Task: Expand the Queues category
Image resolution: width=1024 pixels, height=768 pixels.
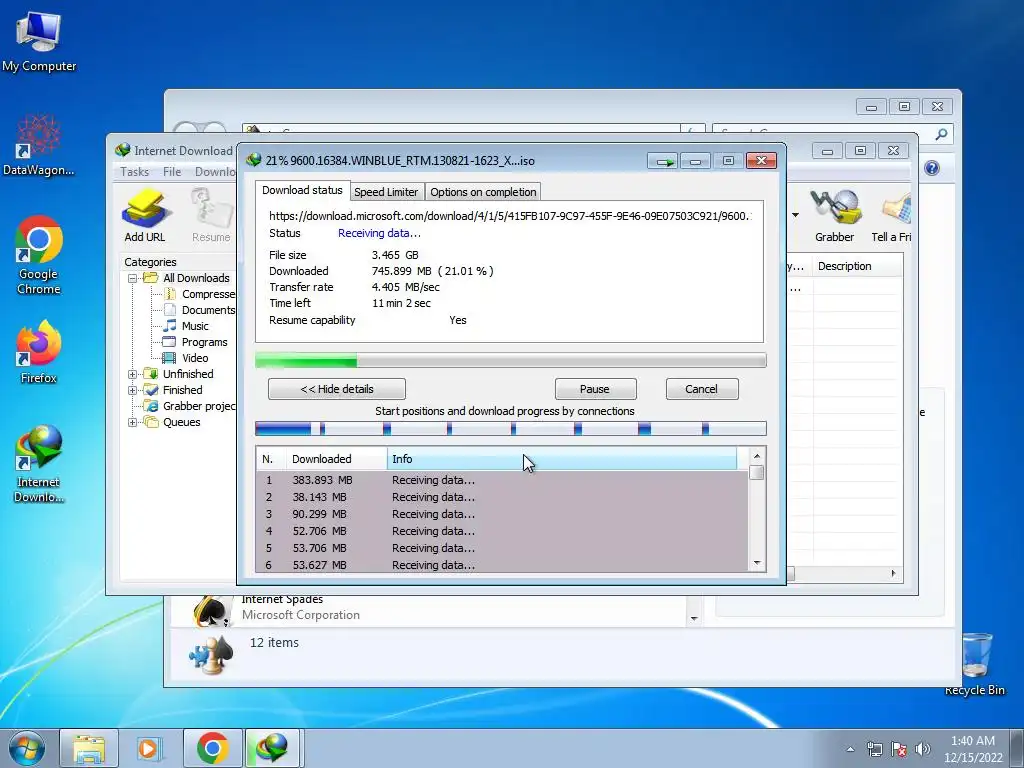Action: (133, 423)
